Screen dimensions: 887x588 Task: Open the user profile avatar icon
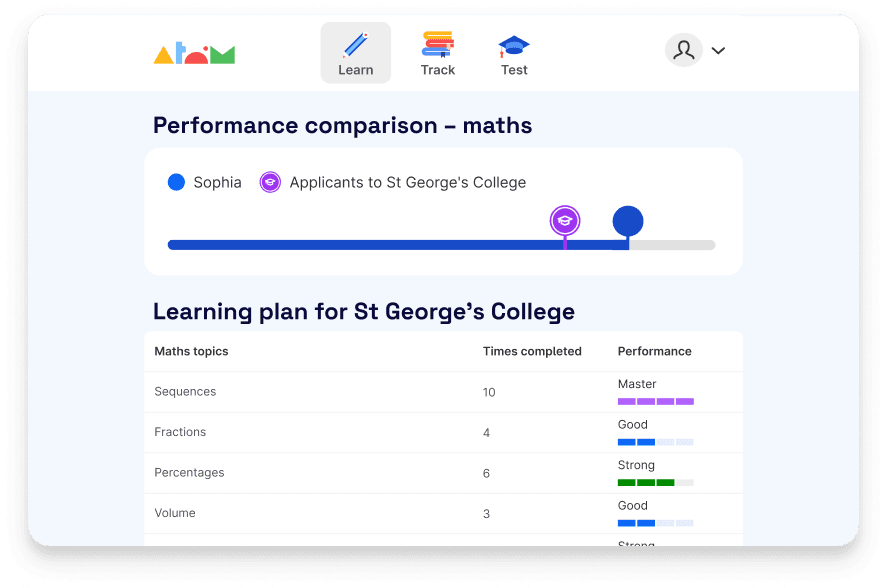[684, 50]
